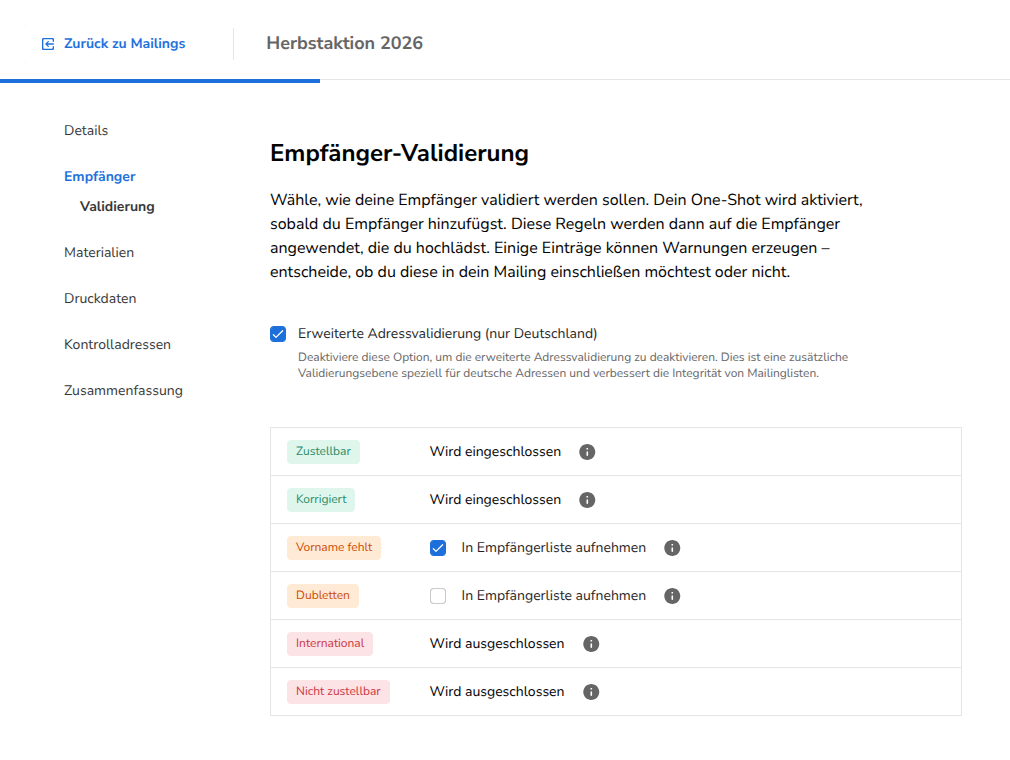Open info icon for Zustellbar row
The image size is (1010, 760).
tap(587, 452)
